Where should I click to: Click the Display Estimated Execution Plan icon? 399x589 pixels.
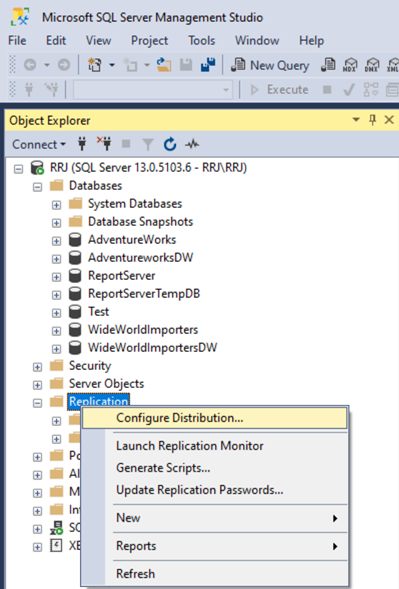(371, 90)
